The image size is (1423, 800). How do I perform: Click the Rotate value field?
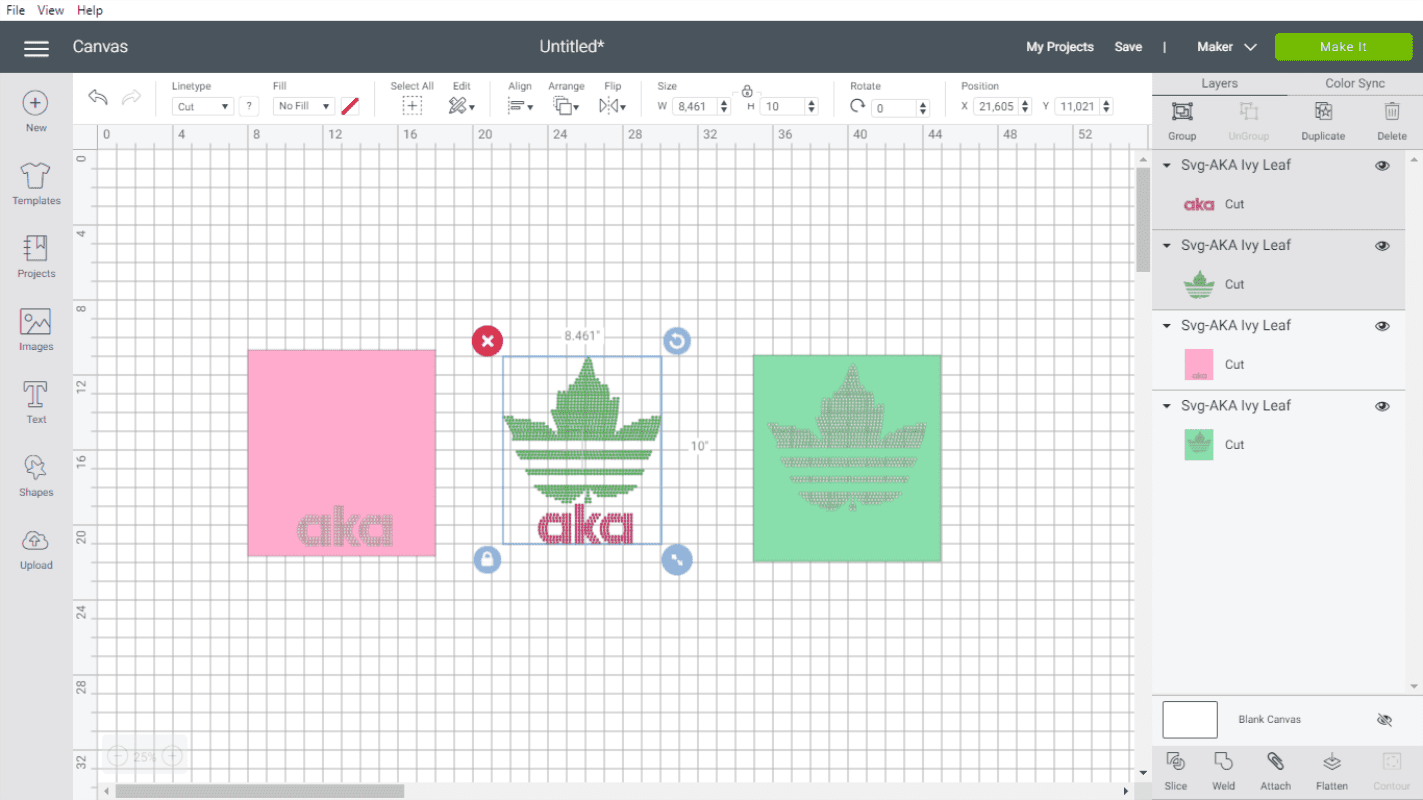[x=893, y=107]
